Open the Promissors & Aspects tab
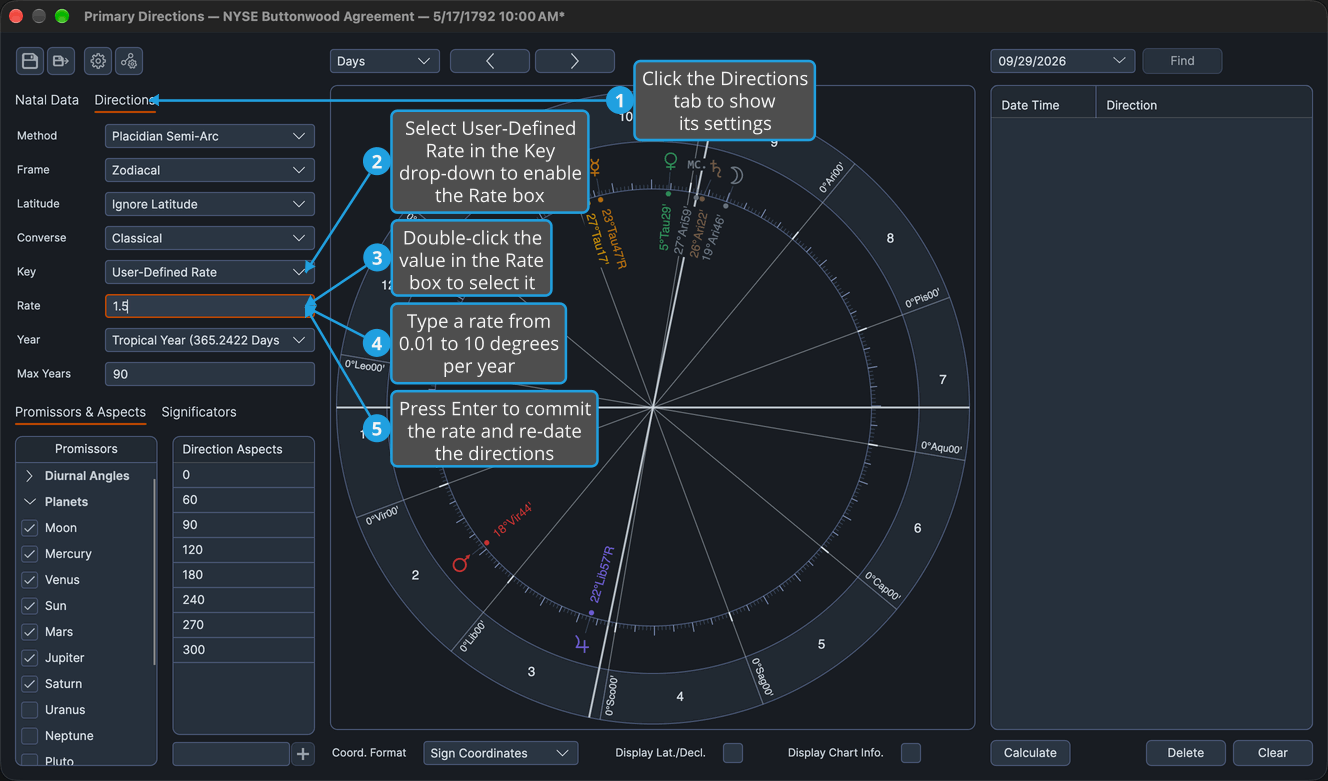Image resolution: width=1328 pixels, height=781 pixels. [x=80, y=412]
